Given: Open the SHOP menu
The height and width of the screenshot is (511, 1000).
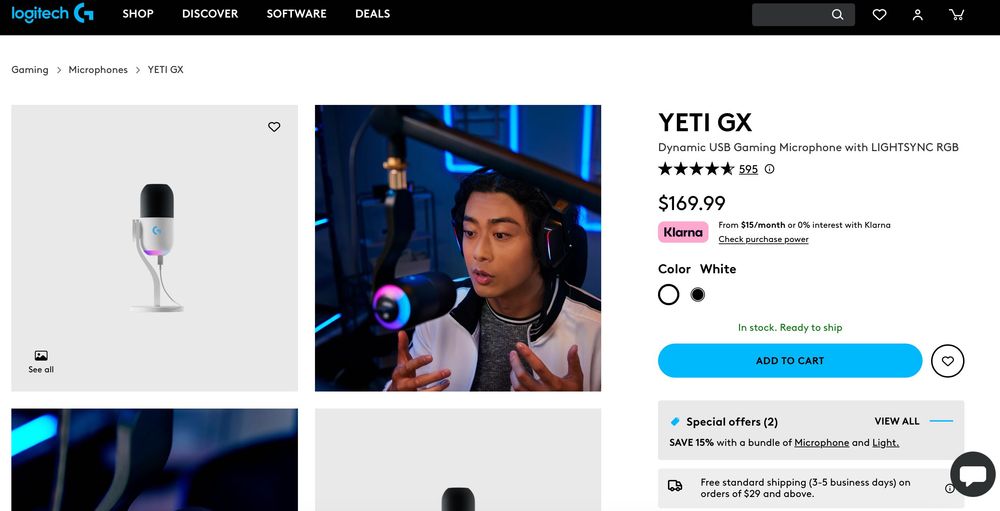Looking at the screenshot, I should pos(138,14).
